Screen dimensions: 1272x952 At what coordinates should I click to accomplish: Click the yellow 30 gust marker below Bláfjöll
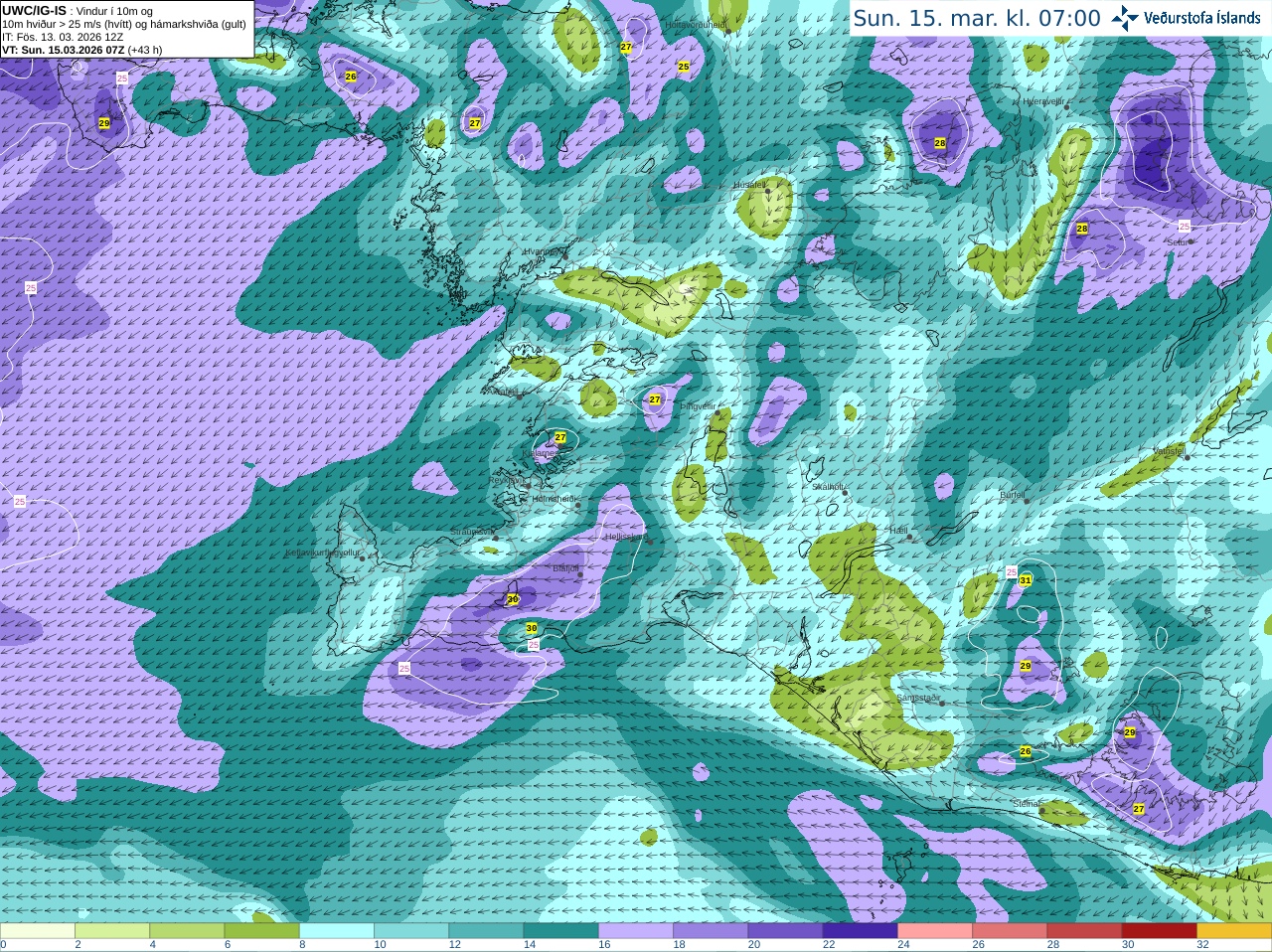click(x=513, y=599)
